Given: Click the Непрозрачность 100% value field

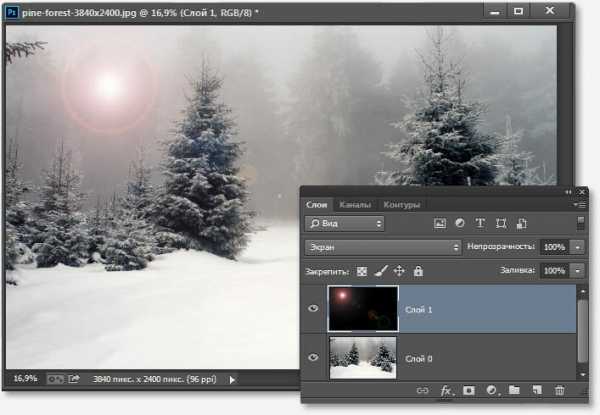Looking at the screenshot, I should [x=554, y=247].
